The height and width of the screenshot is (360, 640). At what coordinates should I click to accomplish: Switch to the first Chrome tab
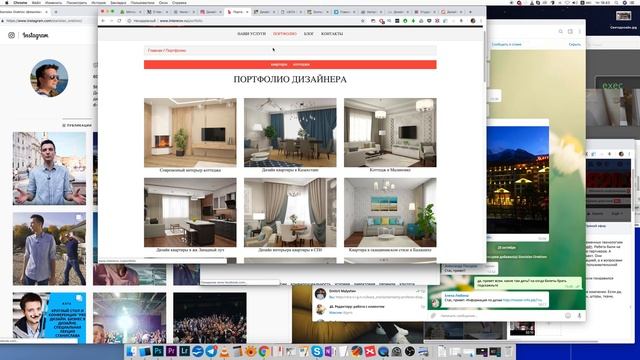click(x=130, y=12)
